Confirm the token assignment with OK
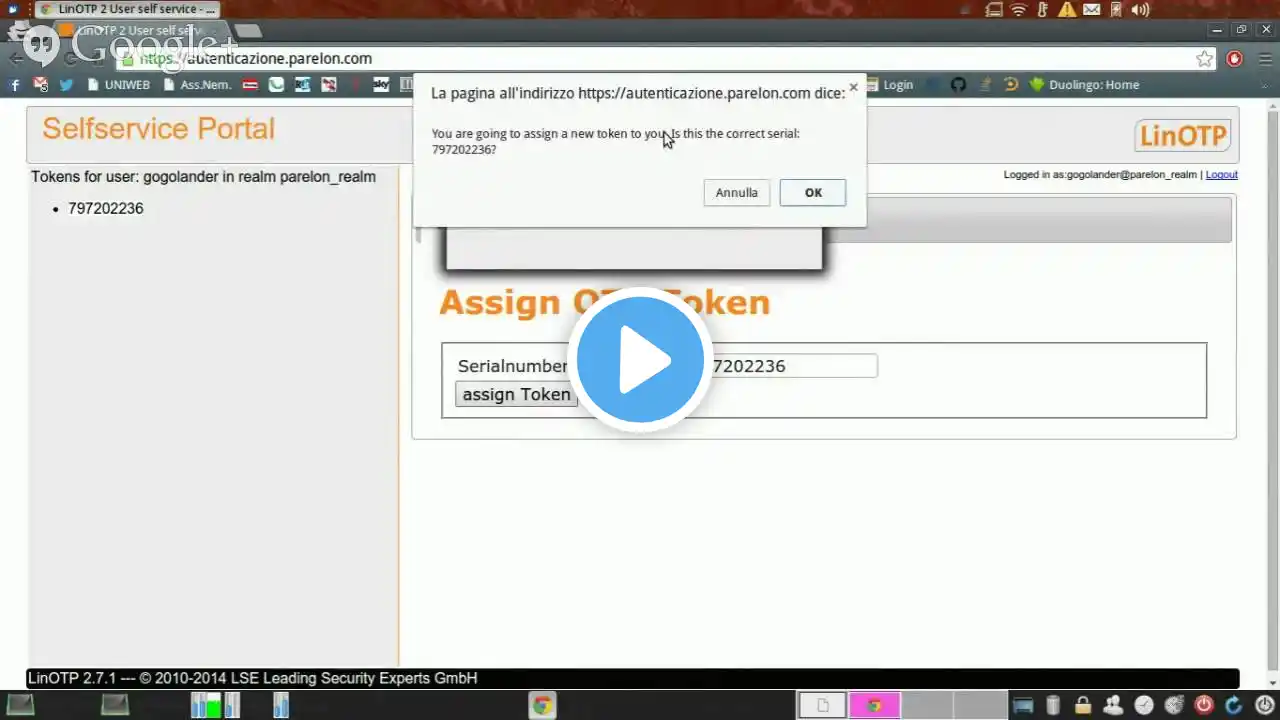The image size is (1280, 720). point(813,193)
